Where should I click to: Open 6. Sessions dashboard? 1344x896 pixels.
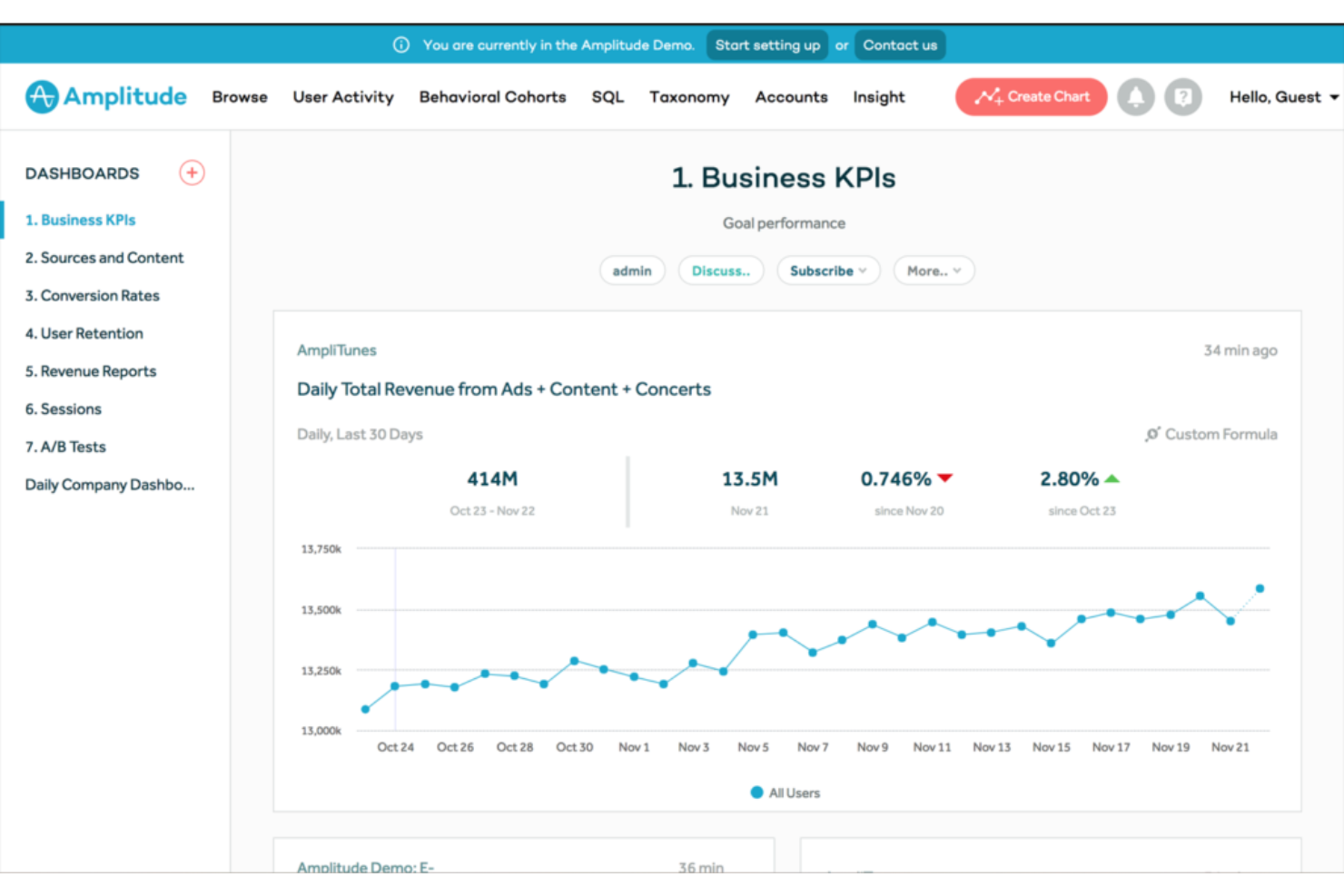tap(63, 409)
